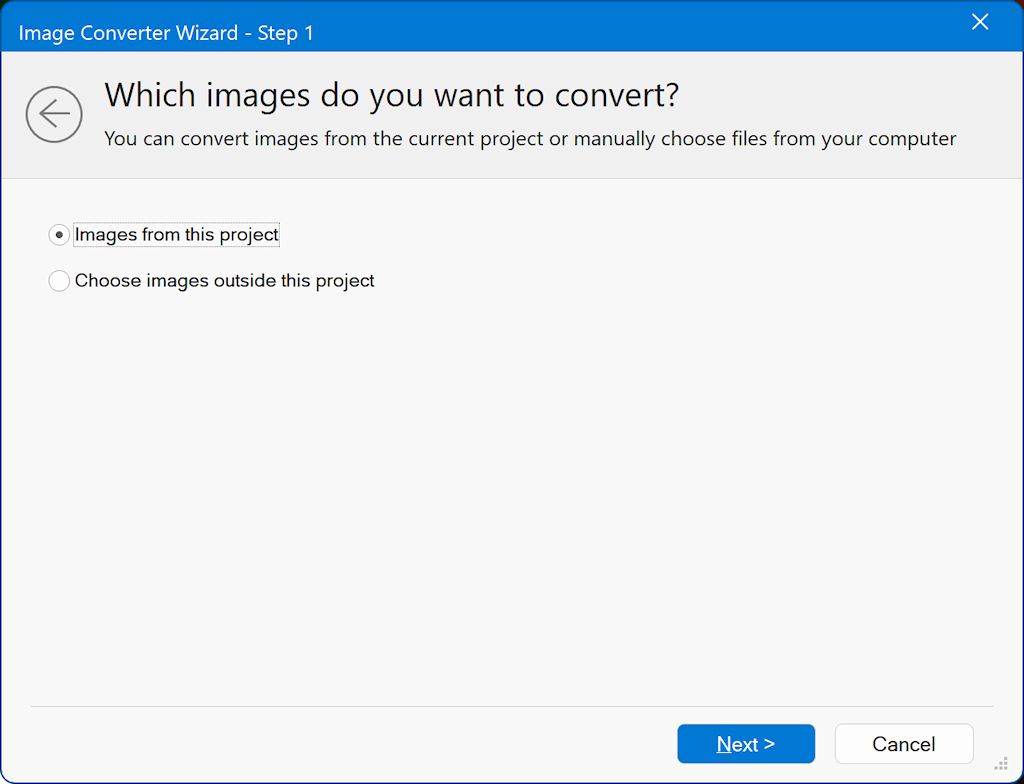Click the resize grip in window corner
1024x784 pixels.
[1000, 764]
